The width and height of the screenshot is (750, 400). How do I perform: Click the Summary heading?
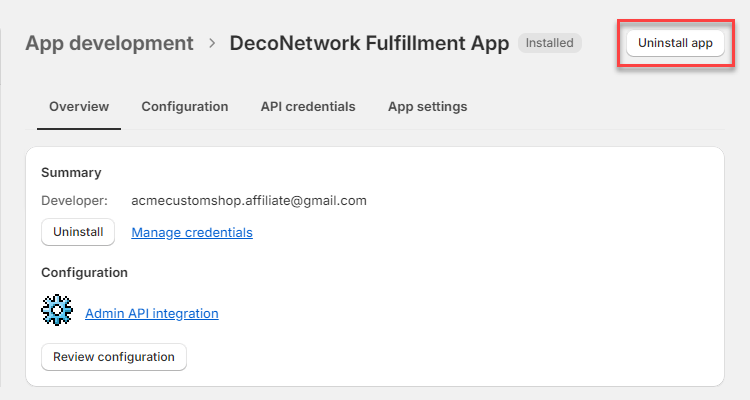[x=71, y=172]
